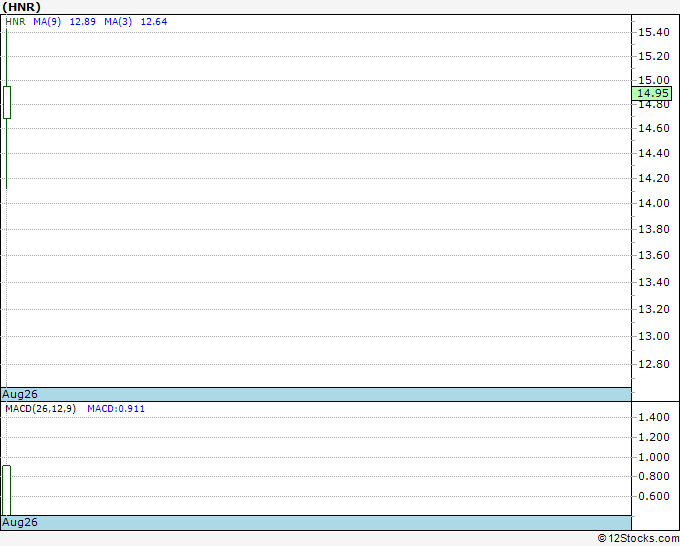This screenshot has width=680, height=546.
Task: Click the green 14.95 current price tag
Action: click(654, 93)
